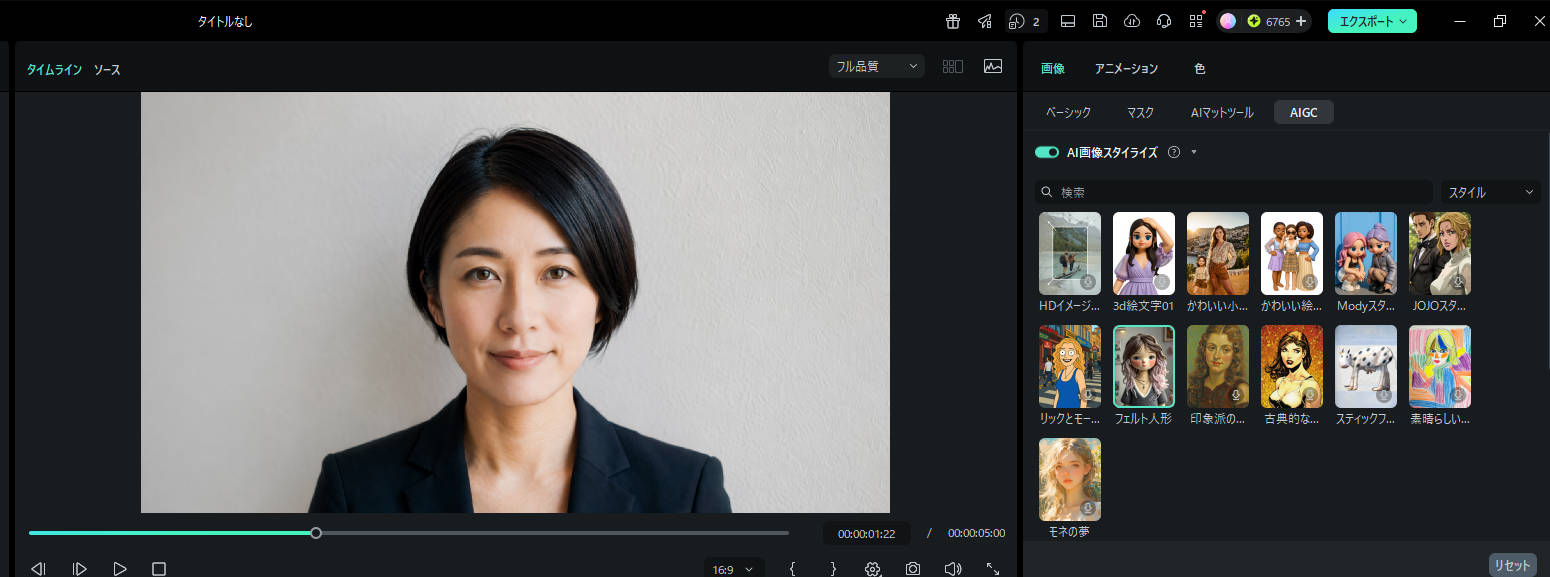Choose the モネの夢 style thumbnail

tap(1070, 479)
